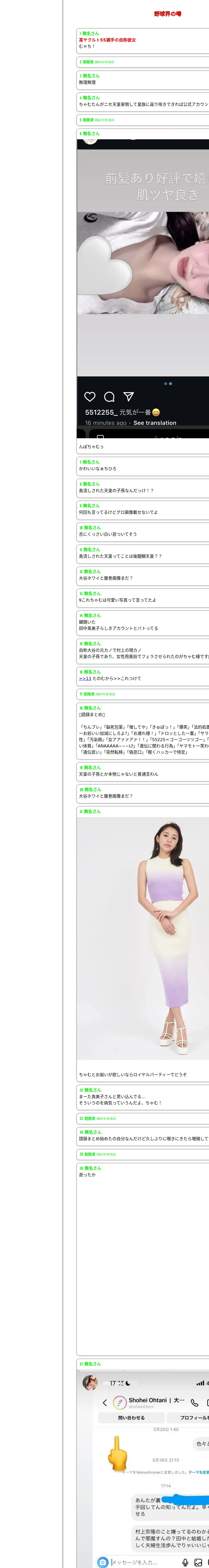The image size is (209, 1568).
Task: Click post 26 text 逝ったか
Action: click(x=87, y=1175)
